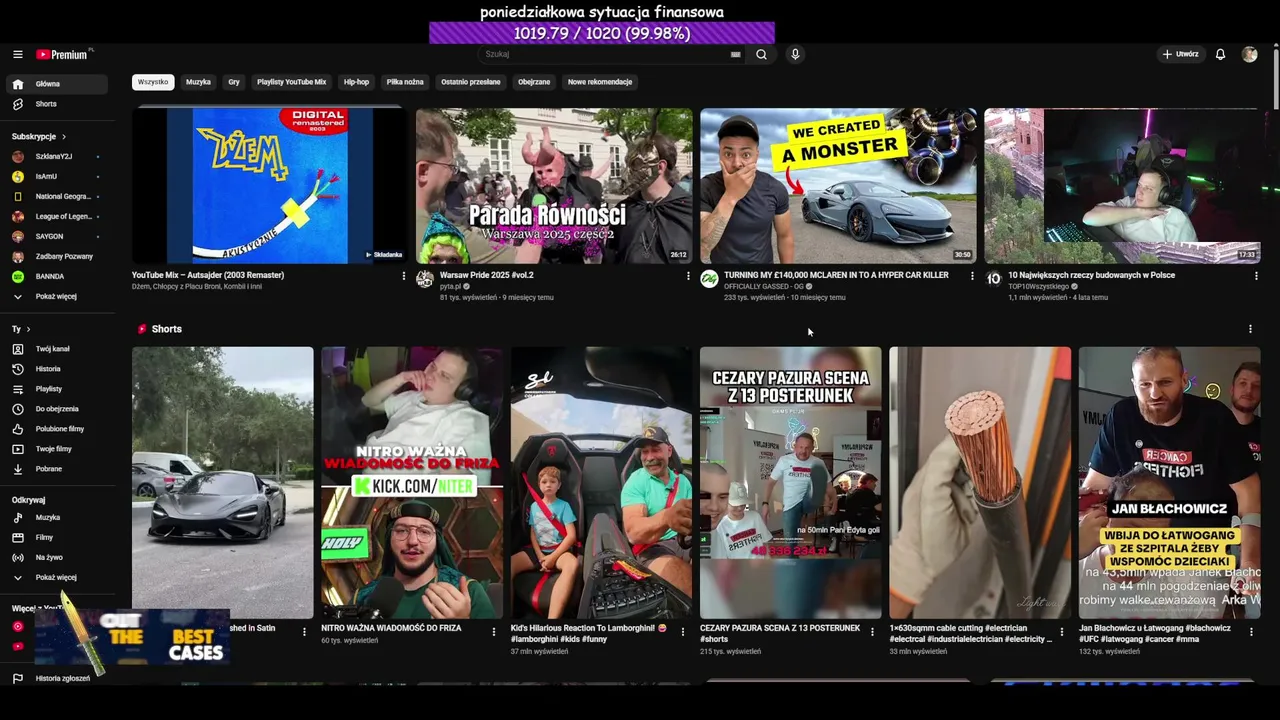Open We Created a Monster thumbnail
Image resolution: width=1280 pixels, height=720 pixels.
point(838,186)
